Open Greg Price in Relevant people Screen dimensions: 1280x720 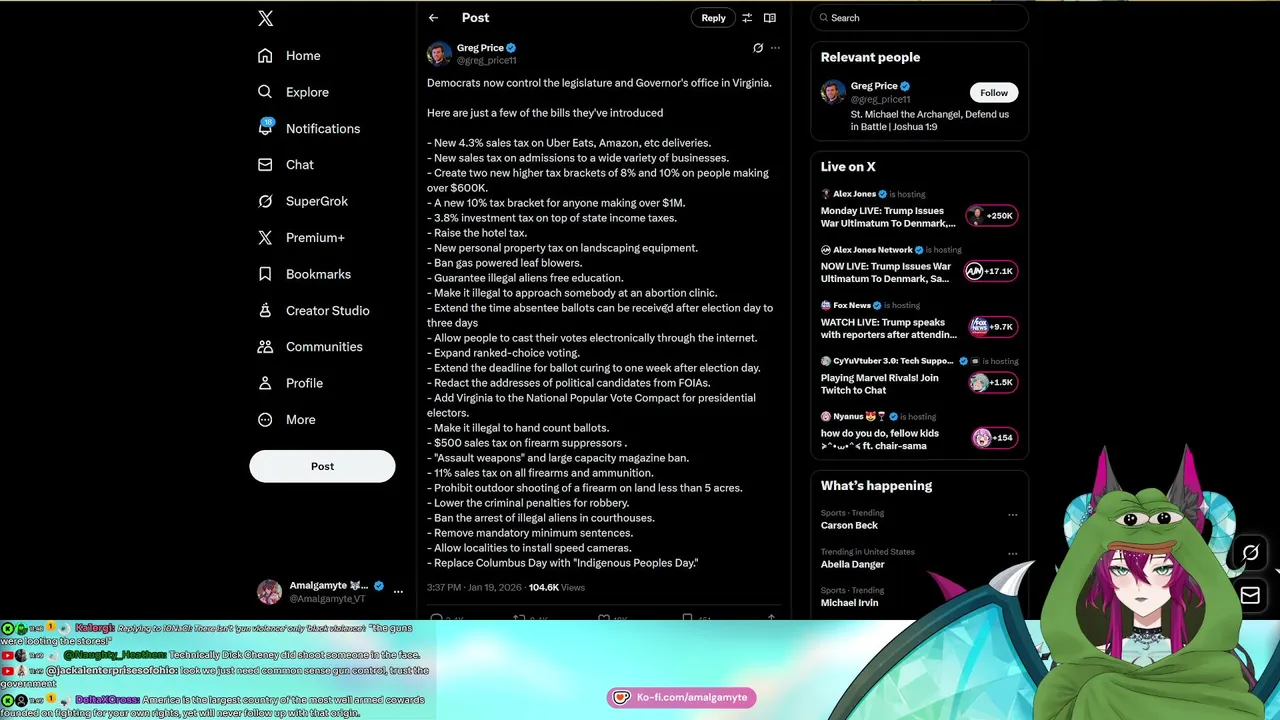(x=874, y=86)
